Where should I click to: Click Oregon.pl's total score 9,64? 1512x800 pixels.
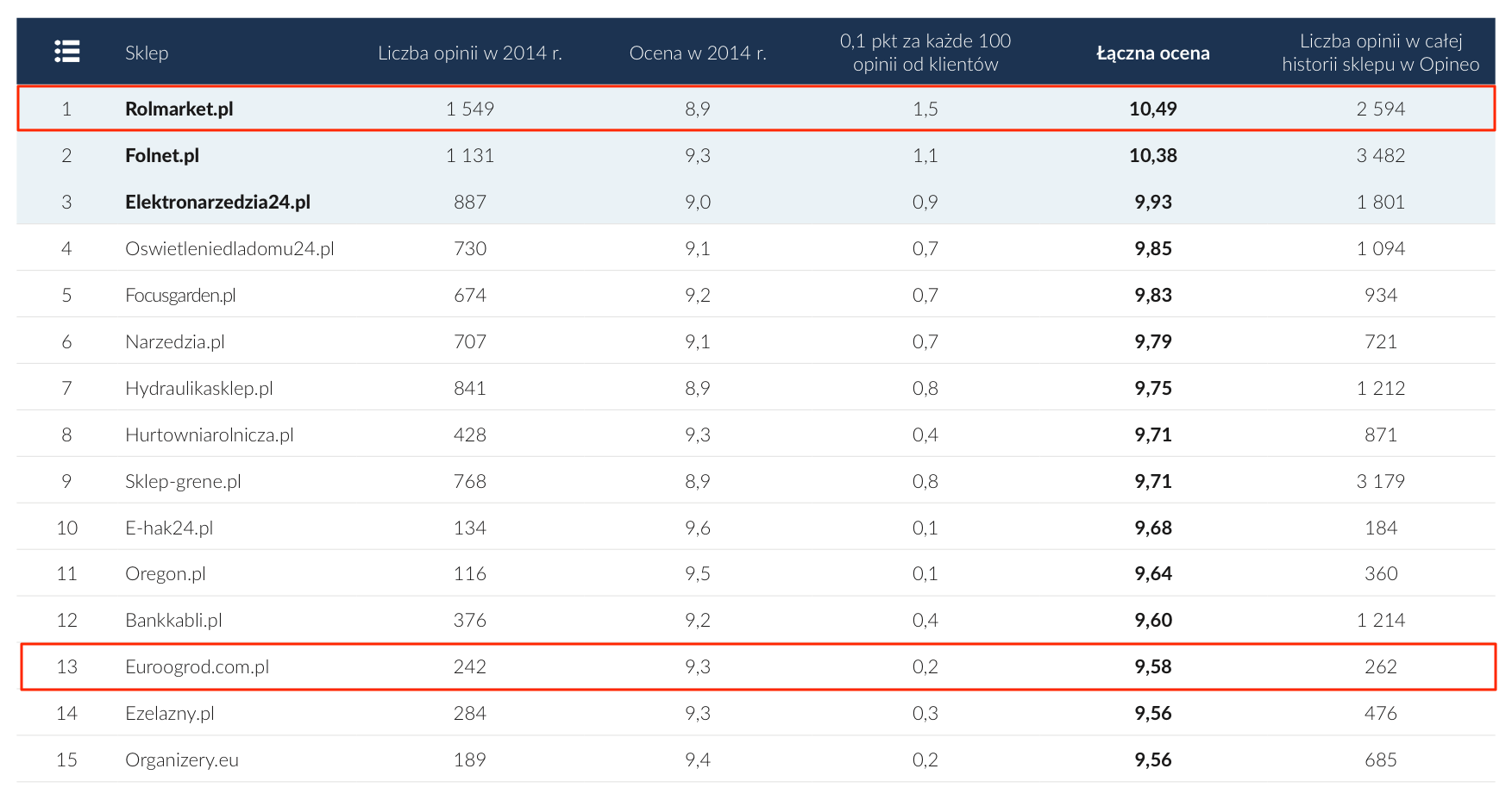[1153, 573]
